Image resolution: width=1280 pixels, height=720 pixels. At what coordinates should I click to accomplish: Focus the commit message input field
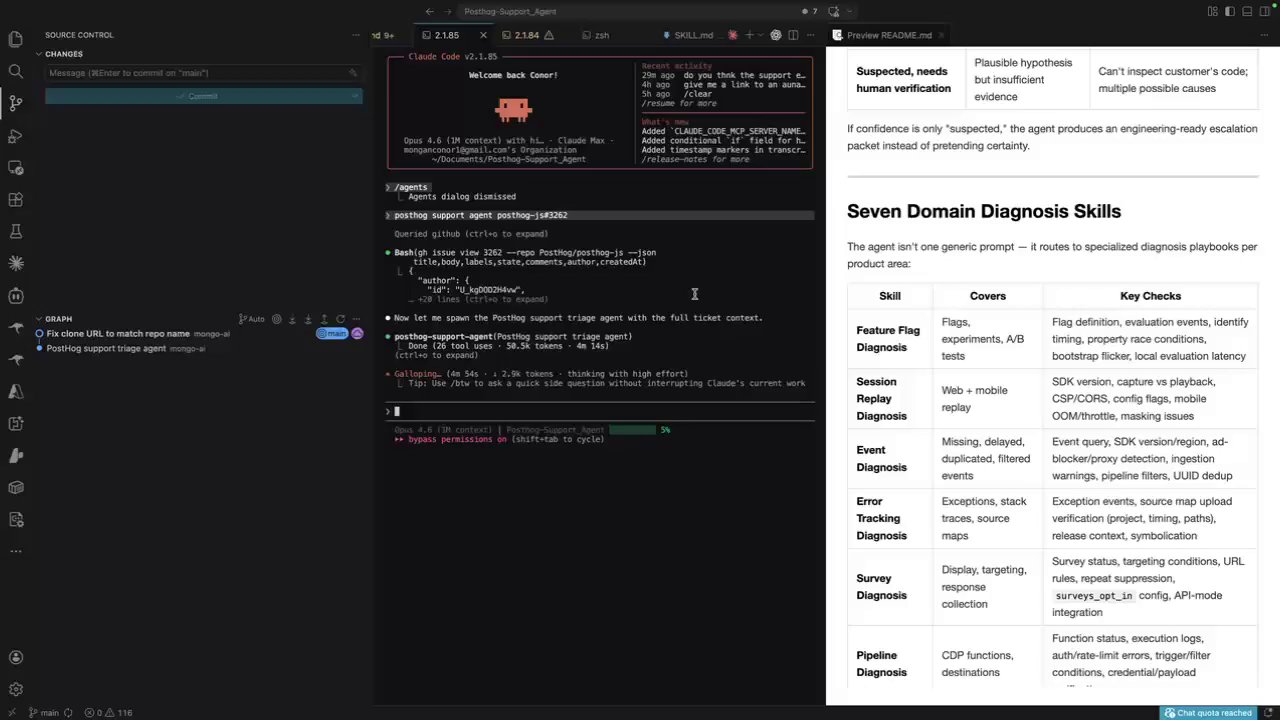(x=203, y=73)
